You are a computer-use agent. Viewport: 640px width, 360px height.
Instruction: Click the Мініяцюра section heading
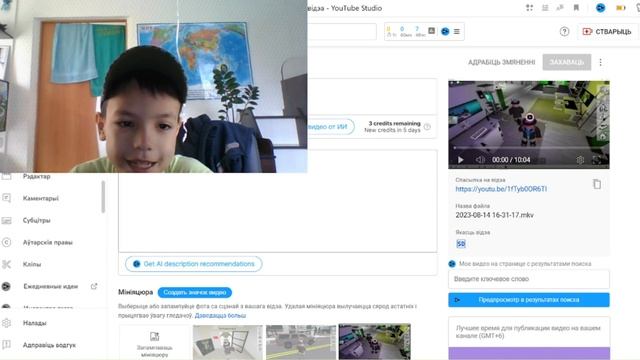(x=136, y=292)
